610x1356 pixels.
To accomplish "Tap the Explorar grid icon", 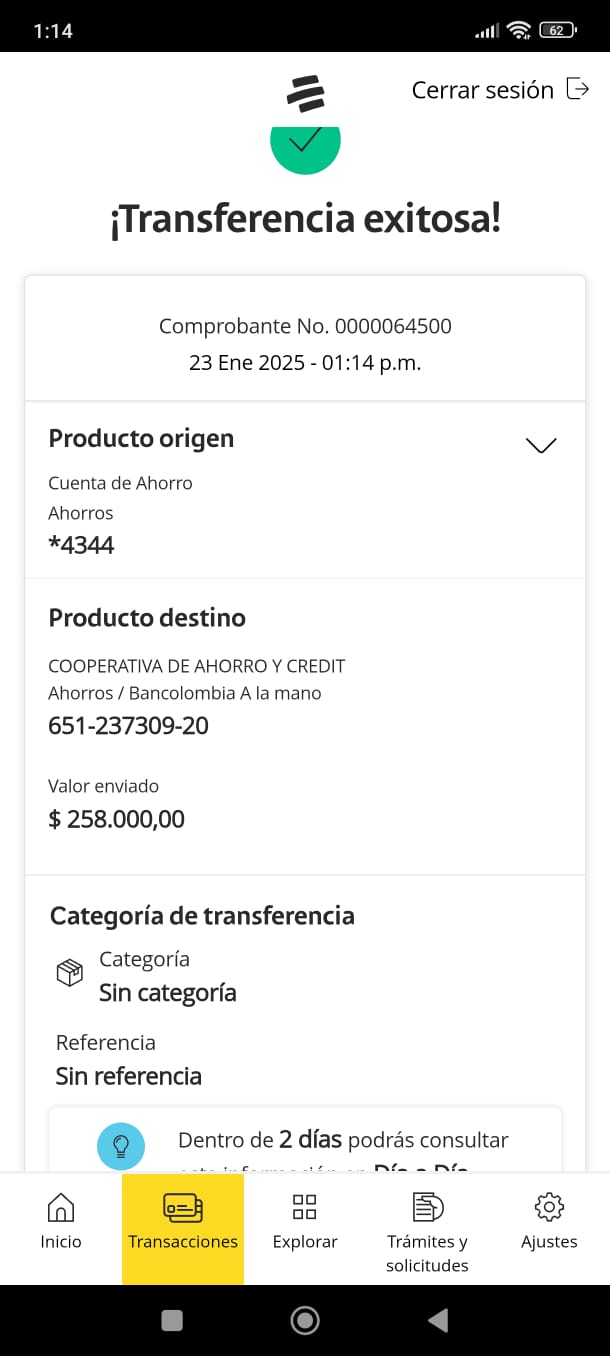I will point(305,1207).
